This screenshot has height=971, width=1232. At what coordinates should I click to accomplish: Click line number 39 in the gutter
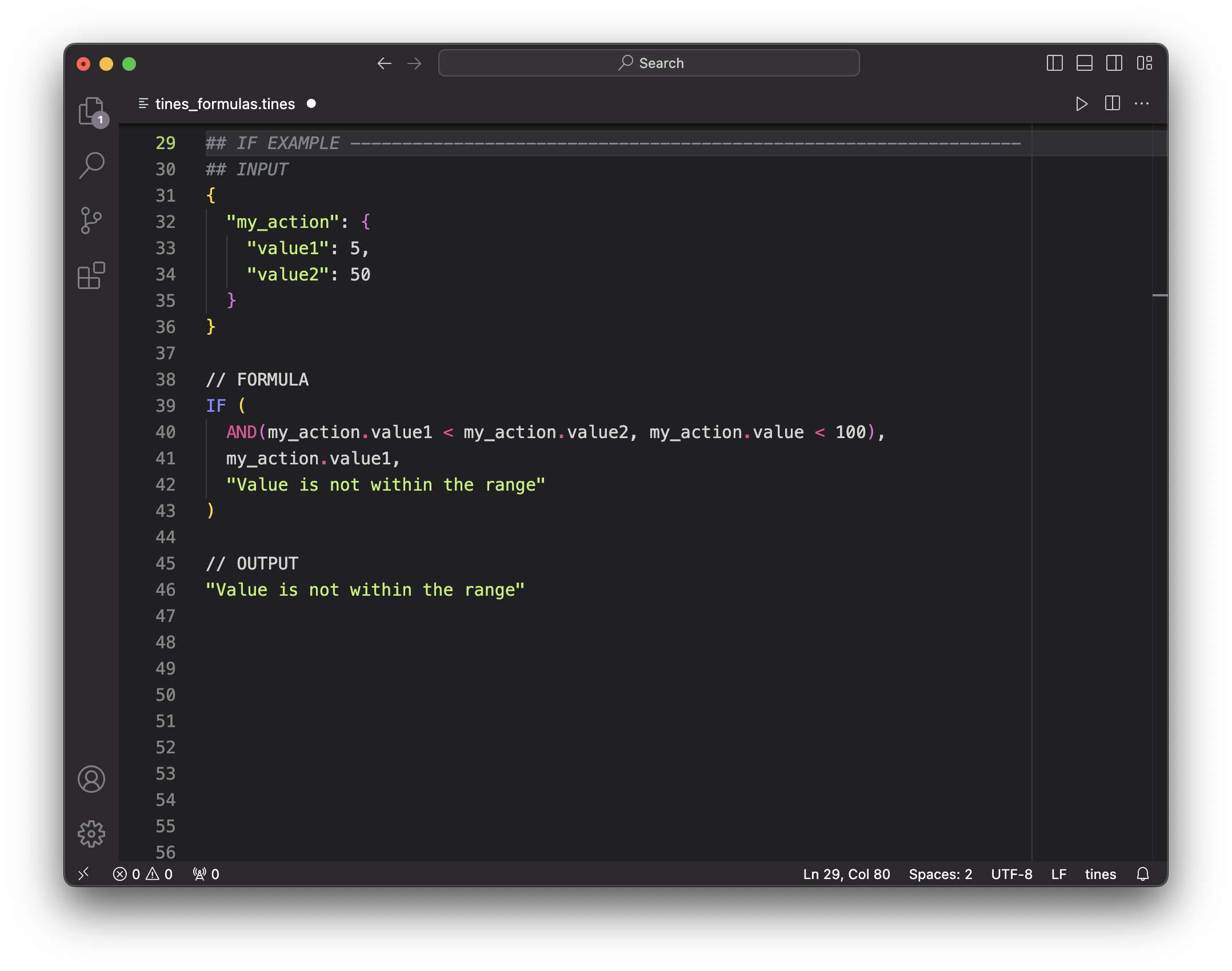pos(166,406)
